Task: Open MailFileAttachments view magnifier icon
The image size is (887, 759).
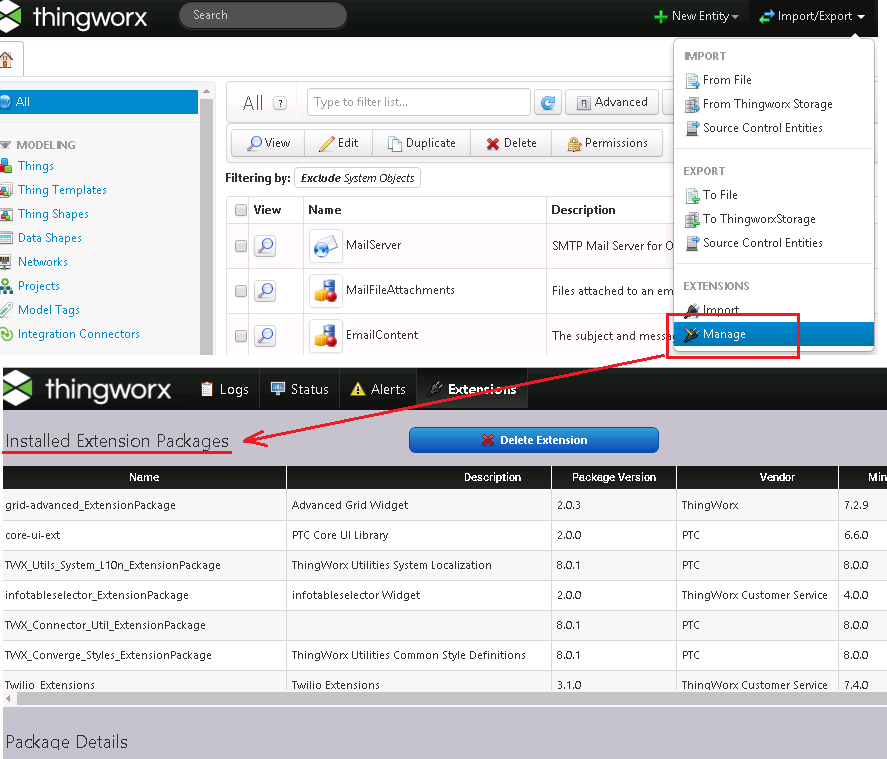Action: pos(265,291)
